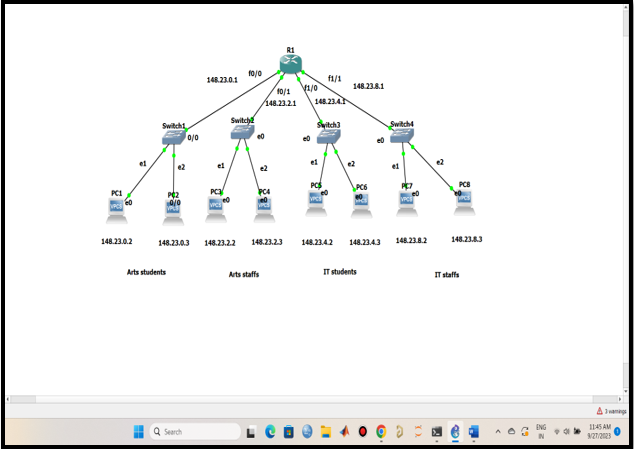Image resolution: width=634 pixels, height=449 pixels.
Task: Open Task View from the taskbar
Action: coord(251,432)
